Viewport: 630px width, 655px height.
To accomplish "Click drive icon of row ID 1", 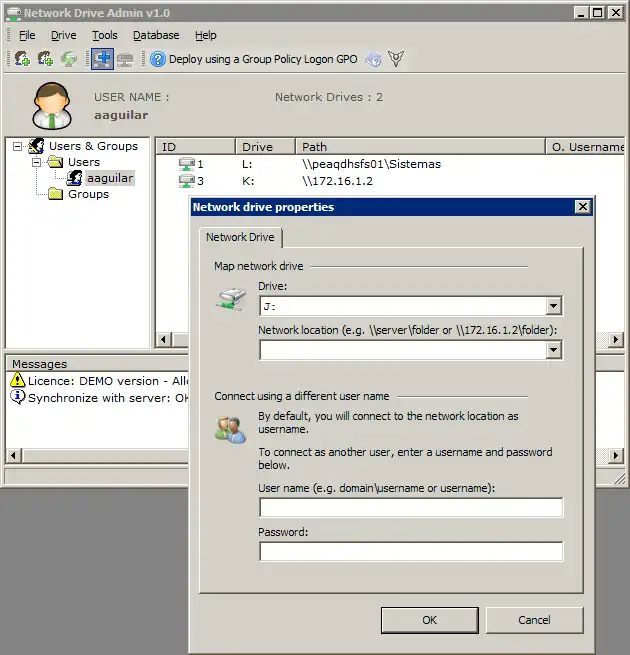I will coord(186,164).
